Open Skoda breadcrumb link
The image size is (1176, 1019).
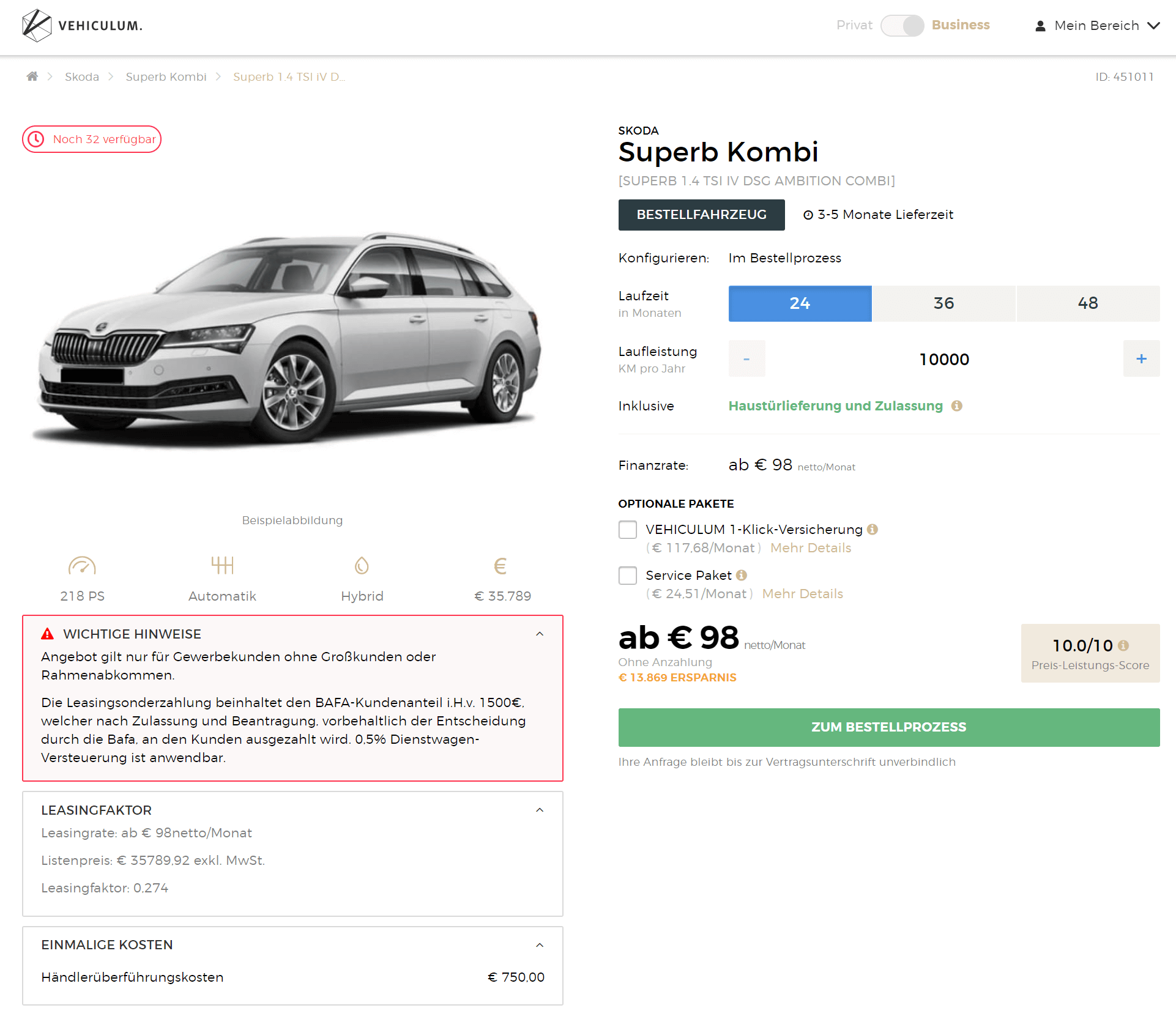(x=82, y=76)
